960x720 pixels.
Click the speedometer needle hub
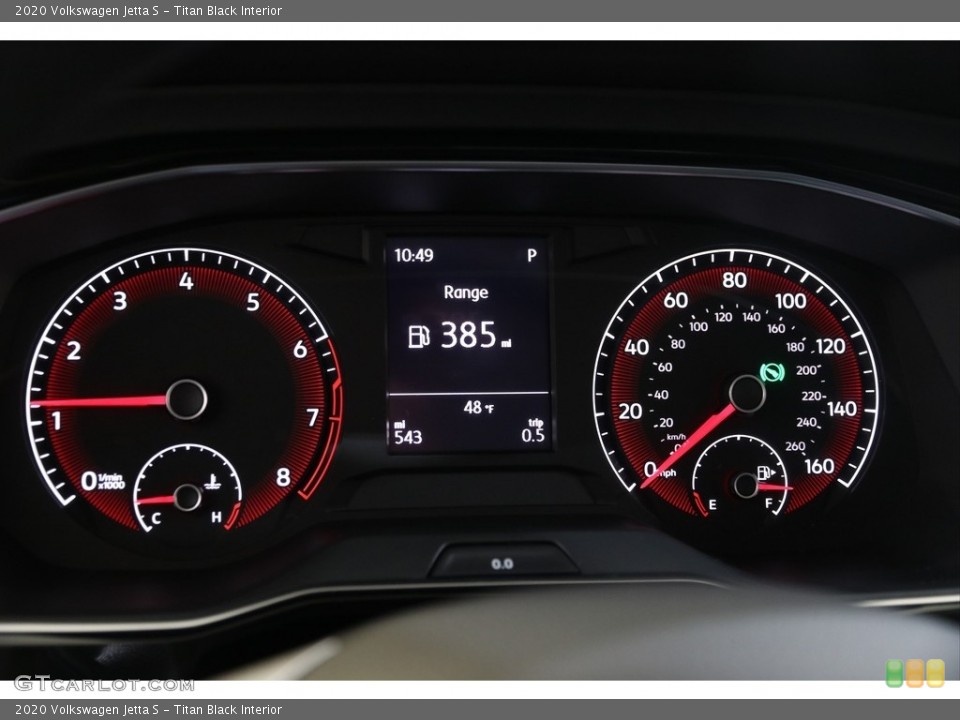tap(747, 393)
